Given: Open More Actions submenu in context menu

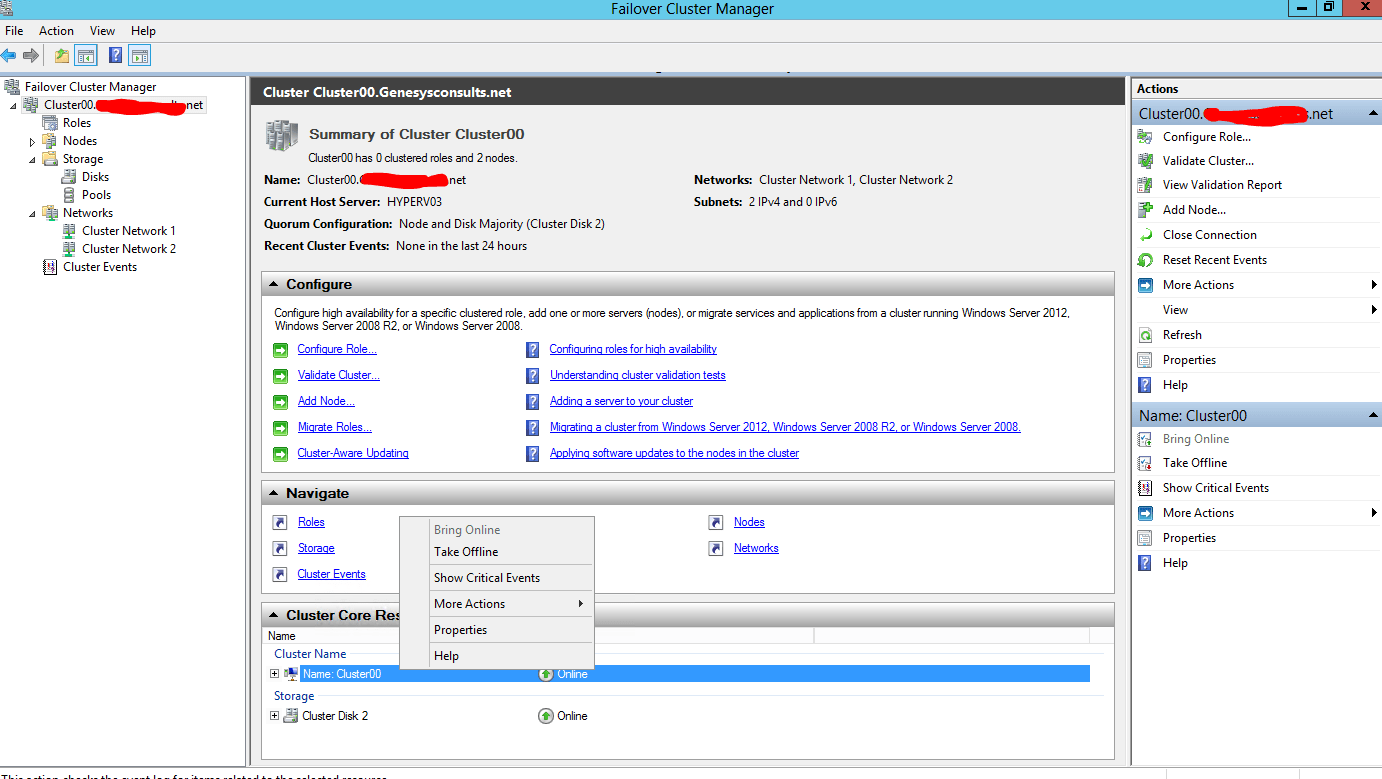Looking at the screenshot, I should pyautogui.click(x=496, y=604).
